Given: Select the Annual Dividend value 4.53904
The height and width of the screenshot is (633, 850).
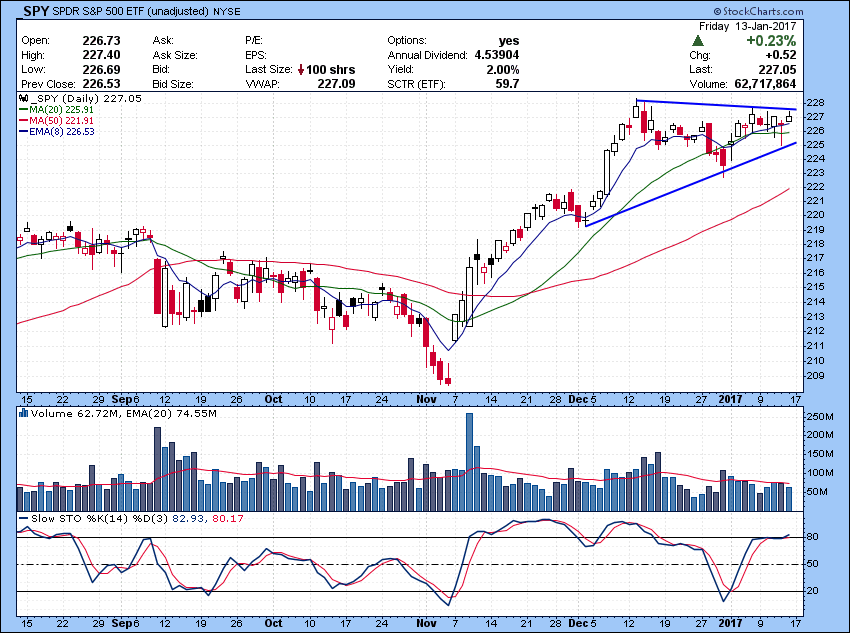Looking at the screenshot, I should click(x=497, y=55).
